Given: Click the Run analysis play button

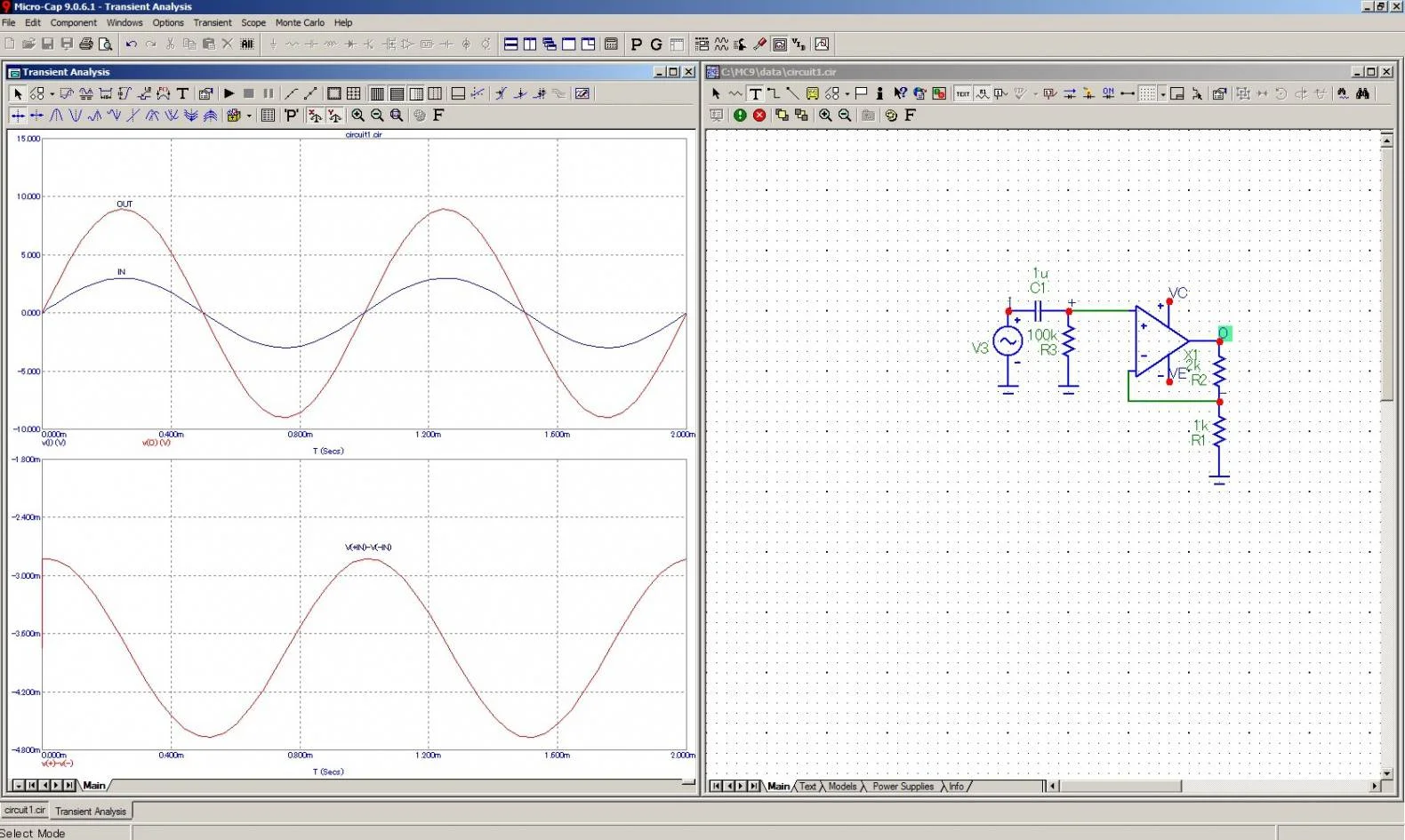Looking at the screenshot, I should 229,93.
